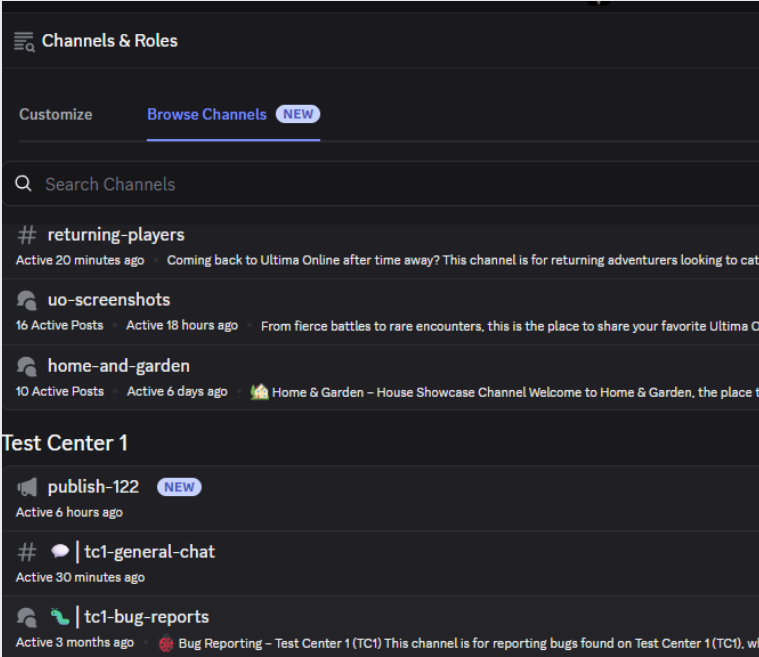
Task: Open the uo-screenshots forum channel
Action: coord(109,300)
